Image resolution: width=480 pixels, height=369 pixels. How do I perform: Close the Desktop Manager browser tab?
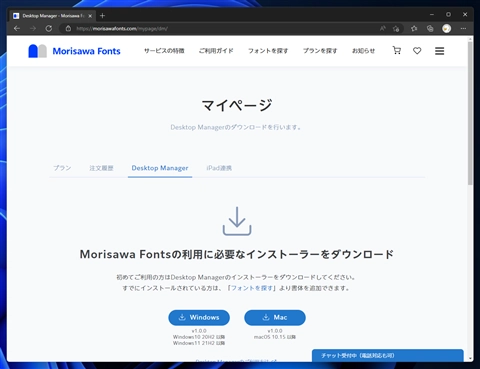click(x=90, y=16)
